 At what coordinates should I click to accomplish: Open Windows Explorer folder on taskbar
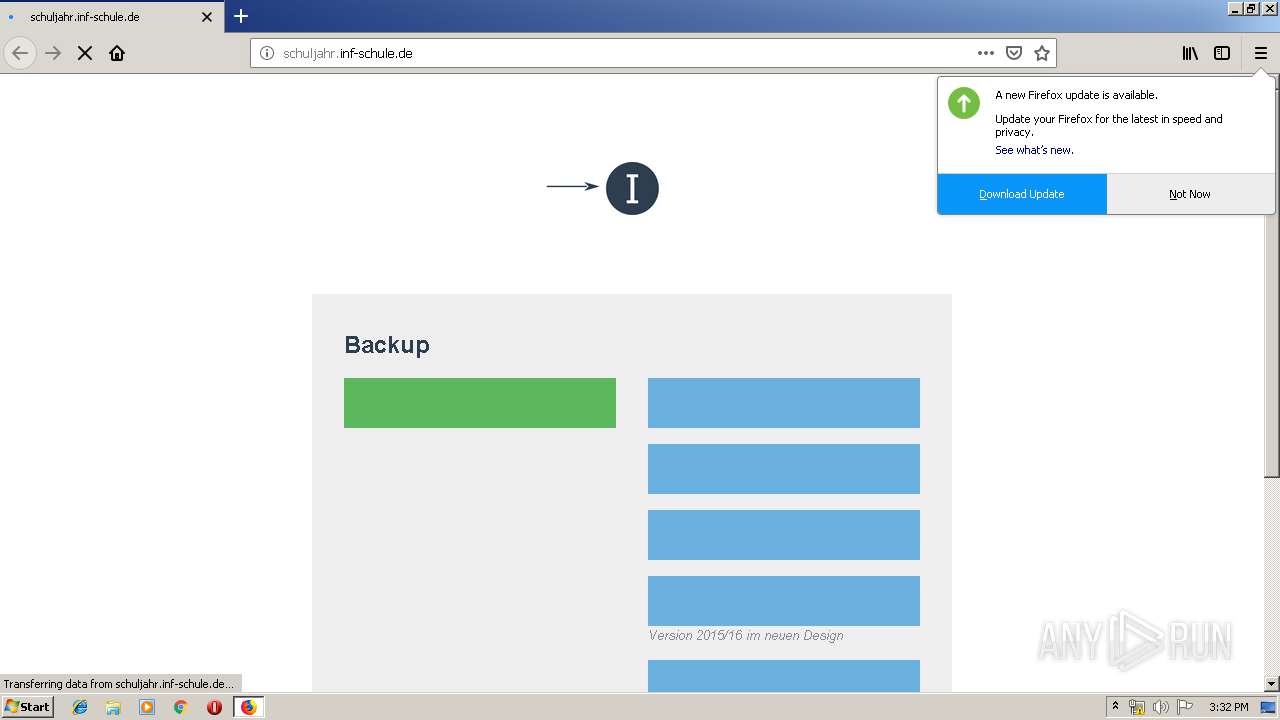(x=113, y=707)
